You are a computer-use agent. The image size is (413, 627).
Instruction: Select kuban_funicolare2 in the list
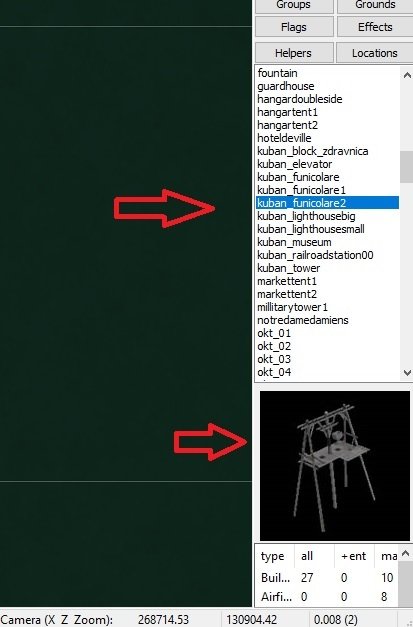(327, 203)
